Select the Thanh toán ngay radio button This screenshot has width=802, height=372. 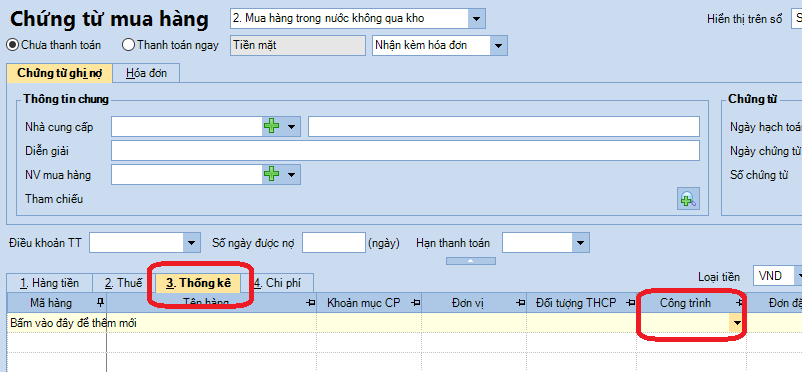pyautogui.click(x=128, y=45)
